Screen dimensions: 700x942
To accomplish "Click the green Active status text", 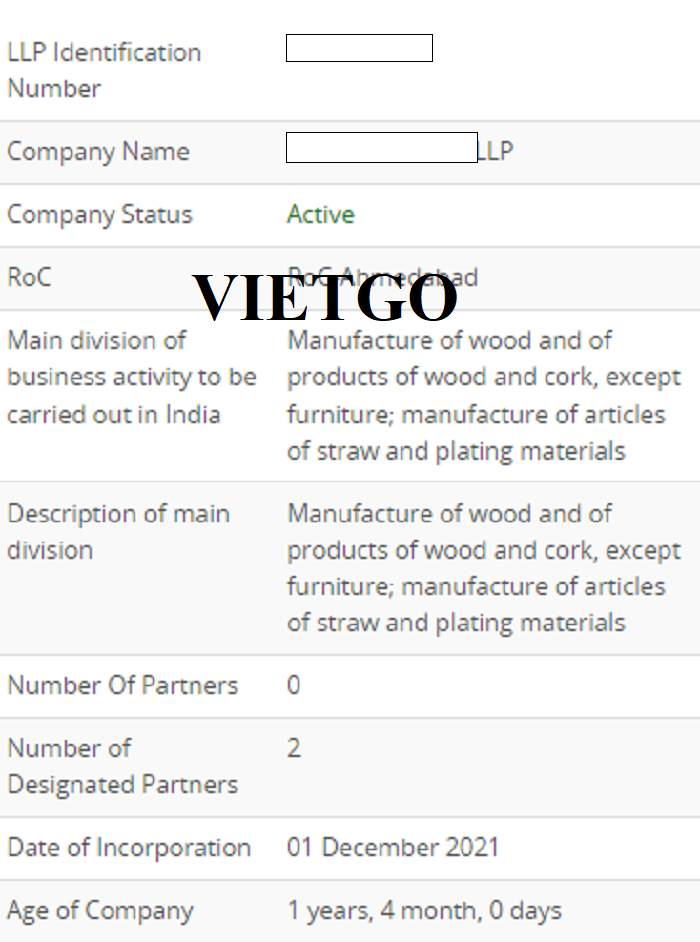I will click(321, 214).
